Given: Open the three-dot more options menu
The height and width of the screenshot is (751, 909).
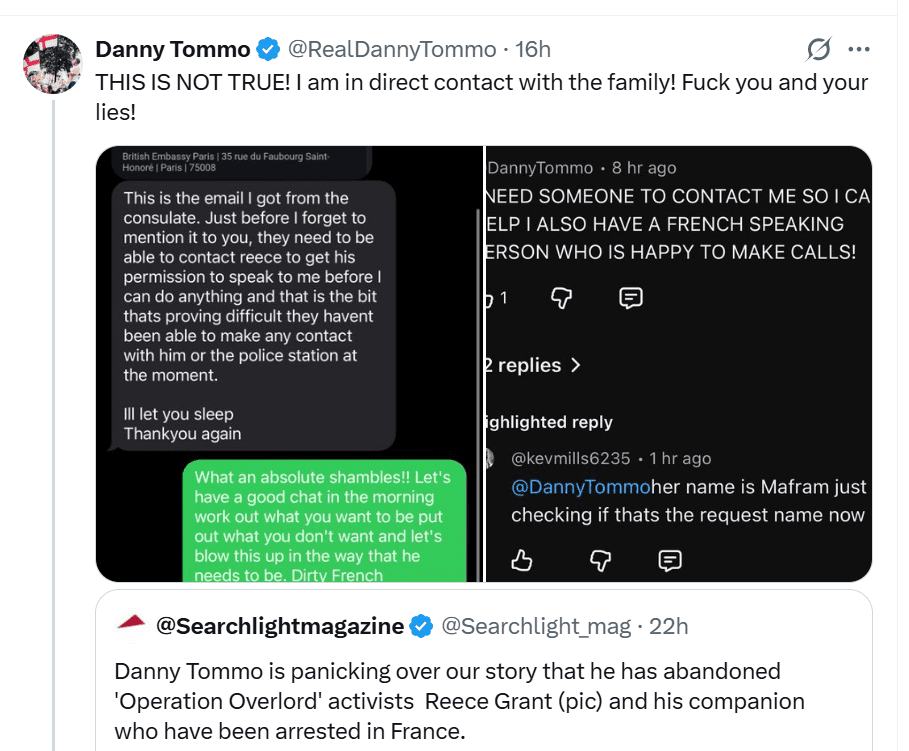Looking at the screenshot, I should coord(858,49).
